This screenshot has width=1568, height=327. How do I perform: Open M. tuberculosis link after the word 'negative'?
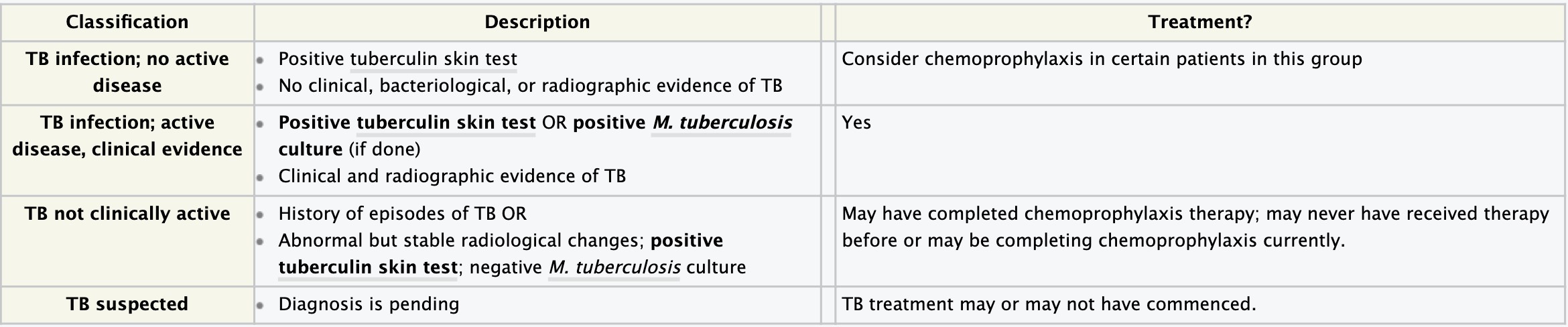(614, 267)
